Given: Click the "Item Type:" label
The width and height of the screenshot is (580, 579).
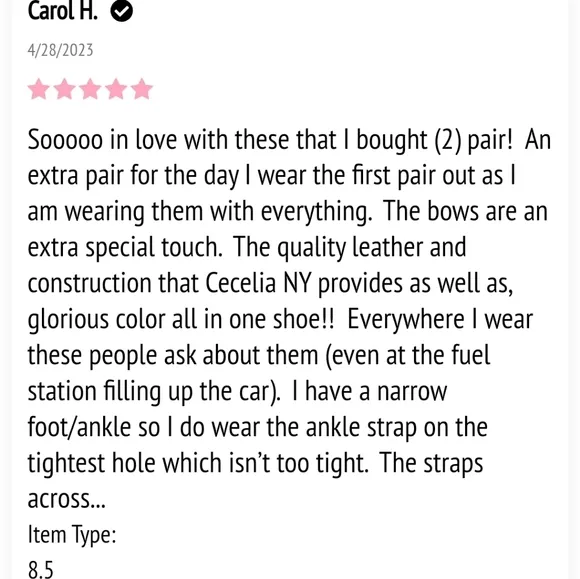Looking at the screenshot, I should [x=72, y=535].
